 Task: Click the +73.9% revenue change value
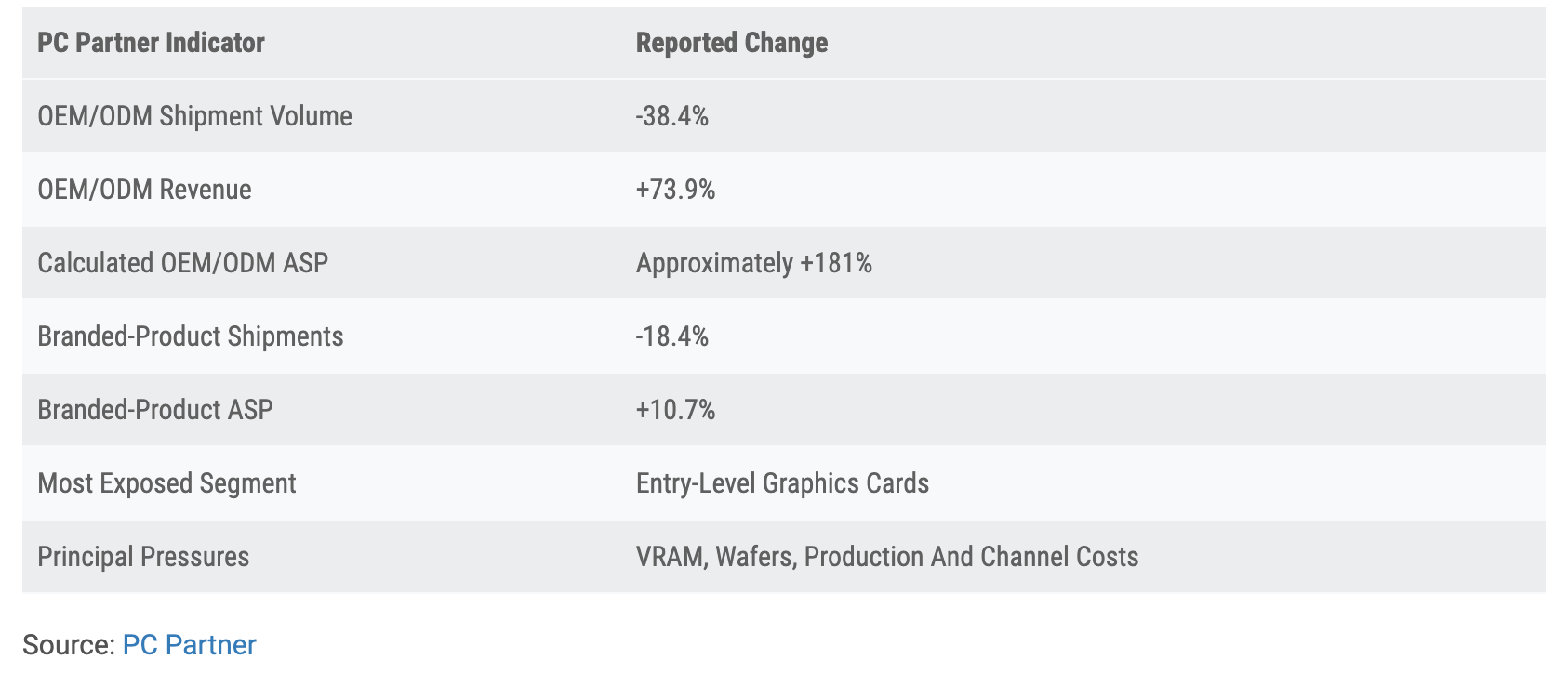(x=675, y=190)
